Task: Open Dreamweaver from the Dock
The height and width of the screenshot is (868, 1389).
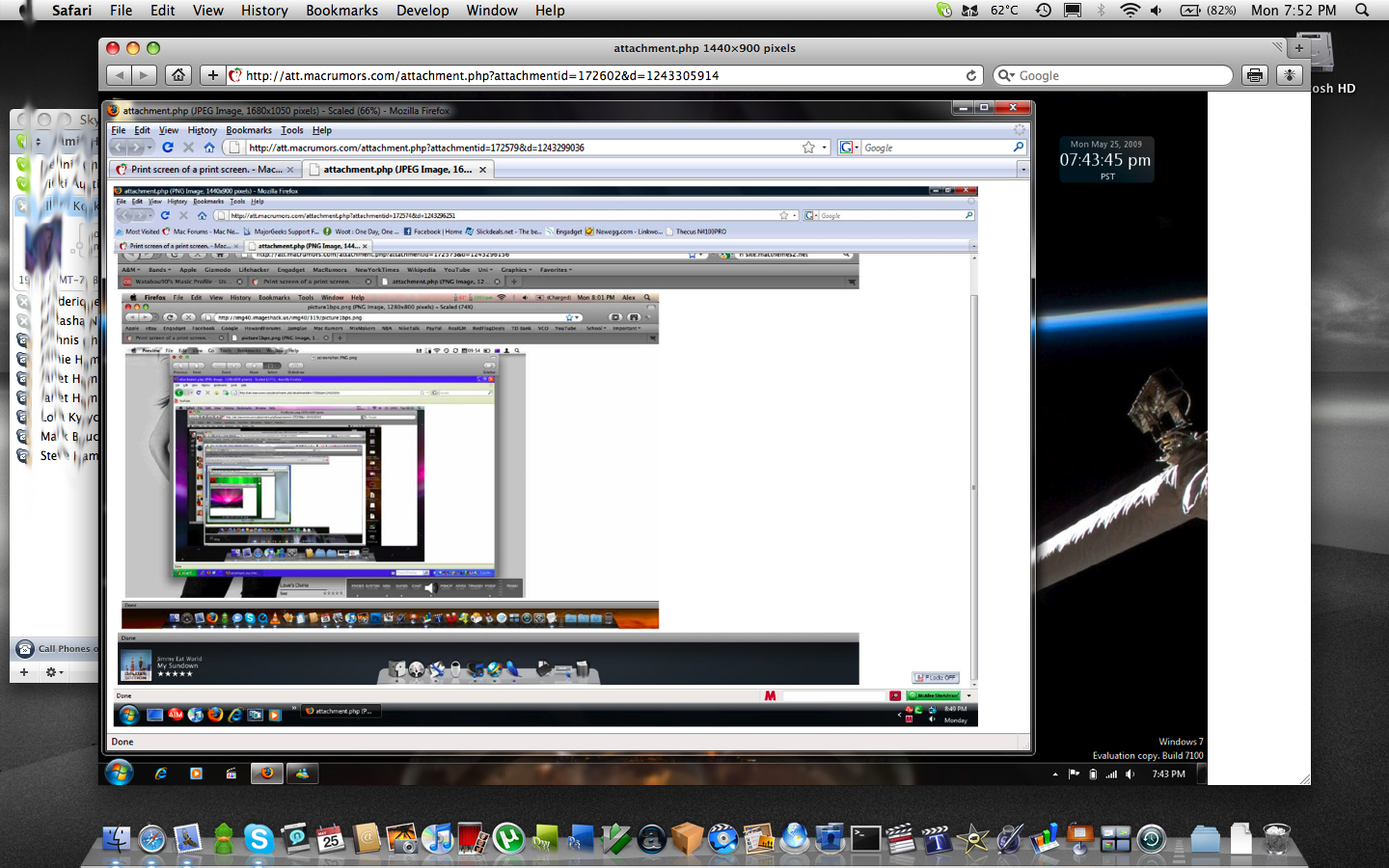Action: (x=545, y=838)
